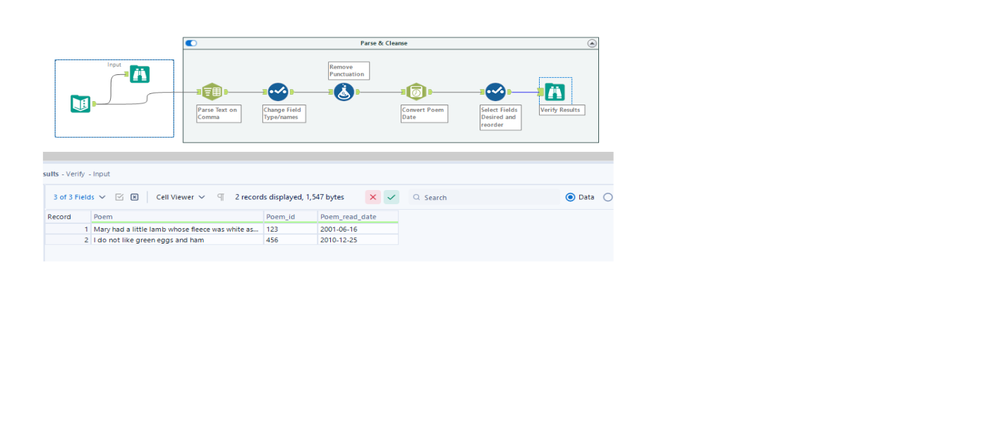Select the Text Input book icon tool
This screenshot has width=999, height=447.
[80, 103]
